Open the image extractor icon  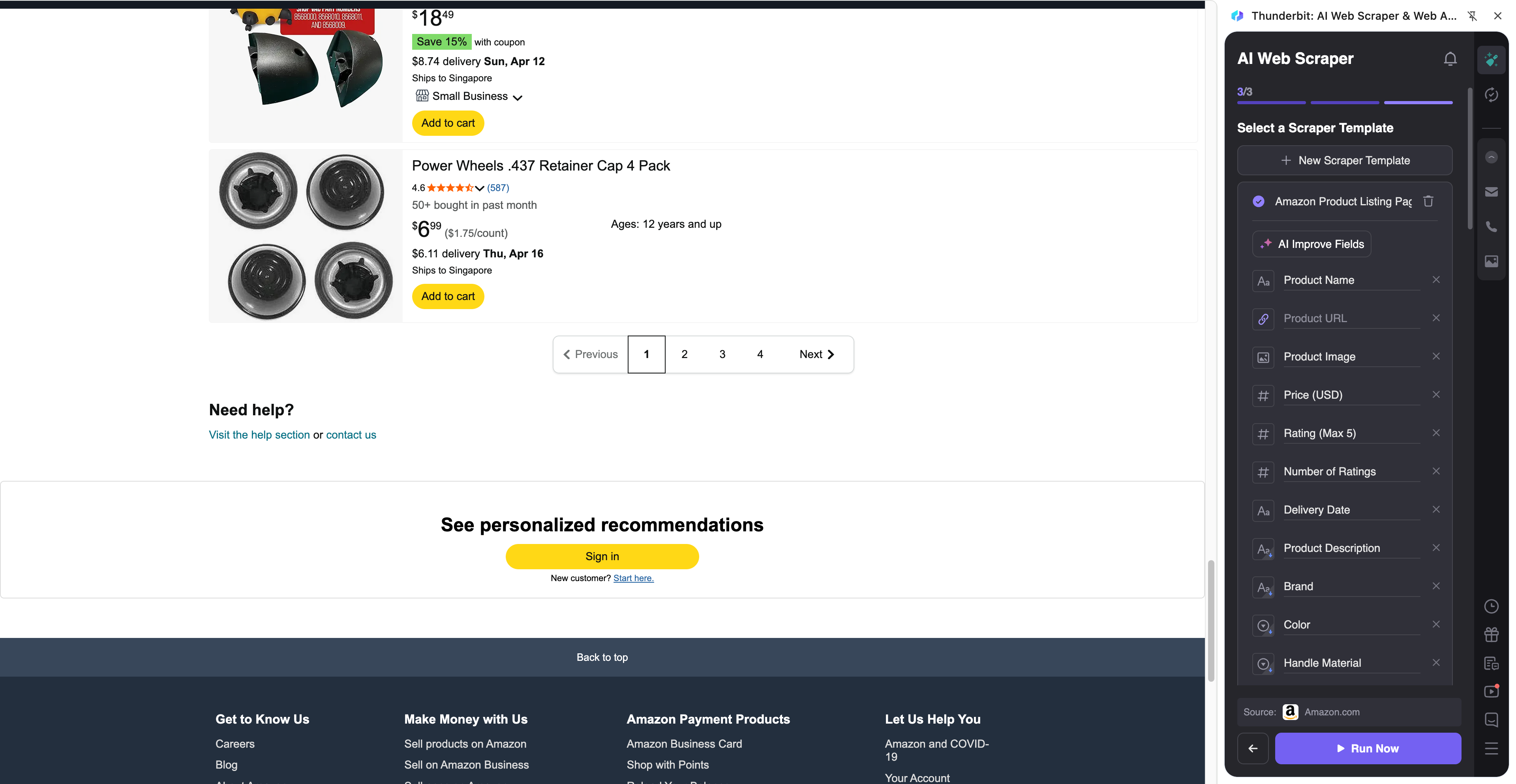tap(1491, 261)
